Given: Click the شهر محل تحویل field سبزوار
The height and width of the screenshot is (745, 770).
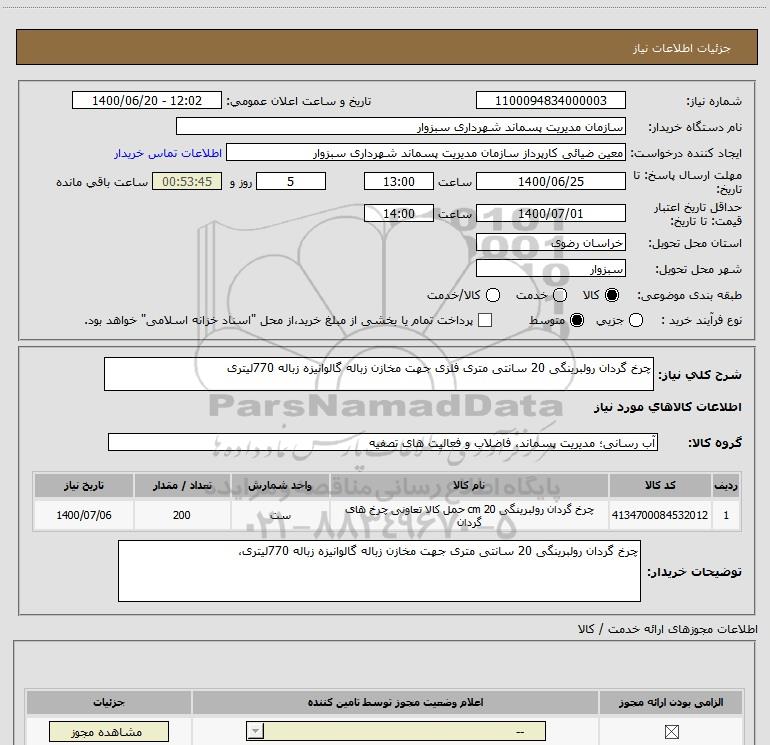Looking at the screenshot, I should click(x=550, y=269).
